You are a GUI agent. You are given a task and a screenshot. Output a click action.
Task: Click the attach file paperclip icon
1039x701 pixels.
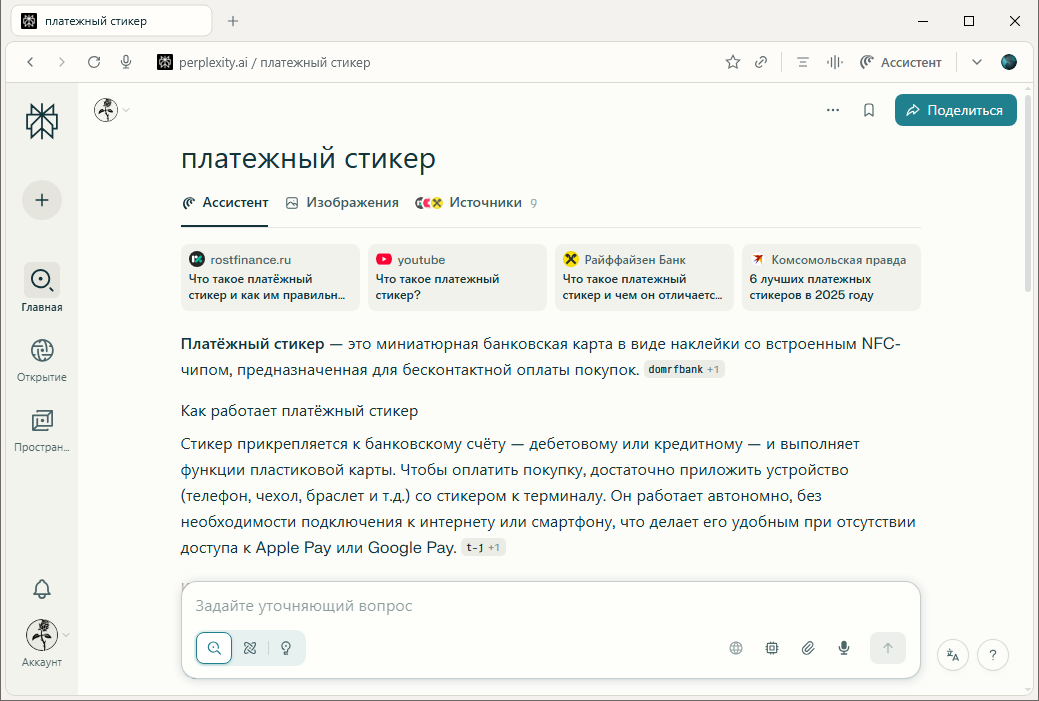[x=808, y=648]
